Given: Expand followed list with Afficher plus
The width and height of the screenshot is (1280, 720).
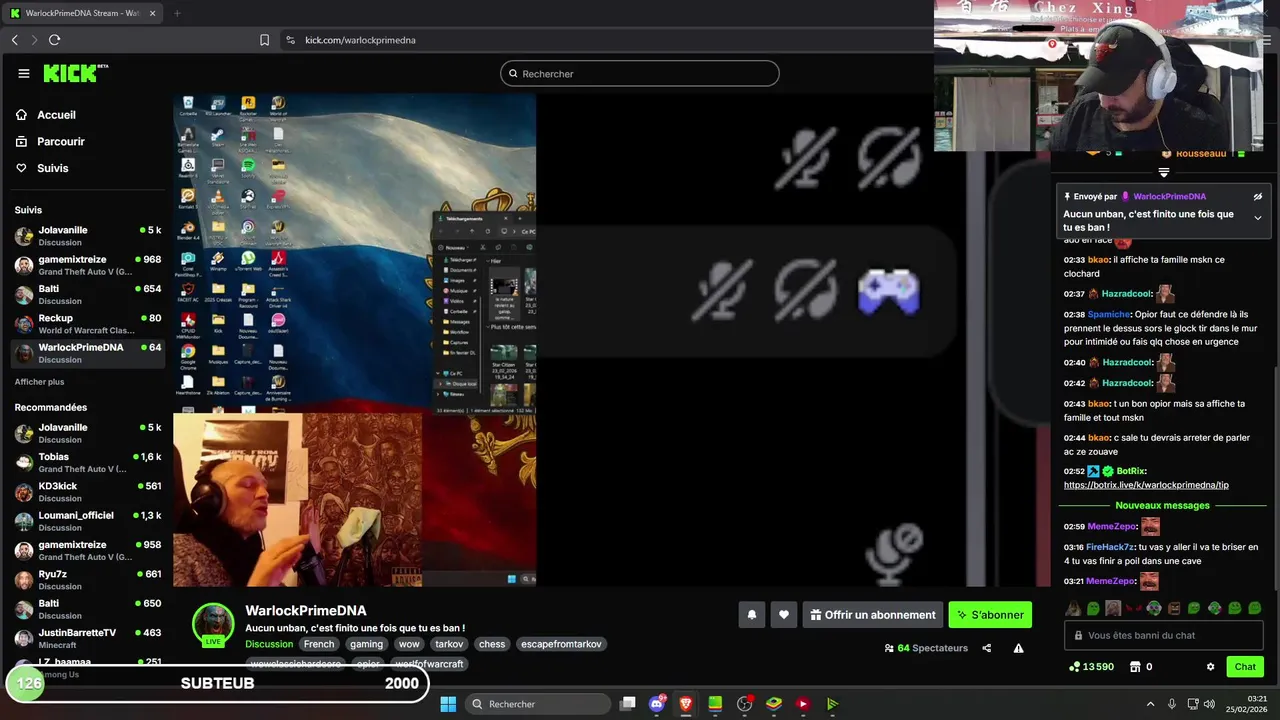Looking at the screenshot, I should (x=39, y=382).
